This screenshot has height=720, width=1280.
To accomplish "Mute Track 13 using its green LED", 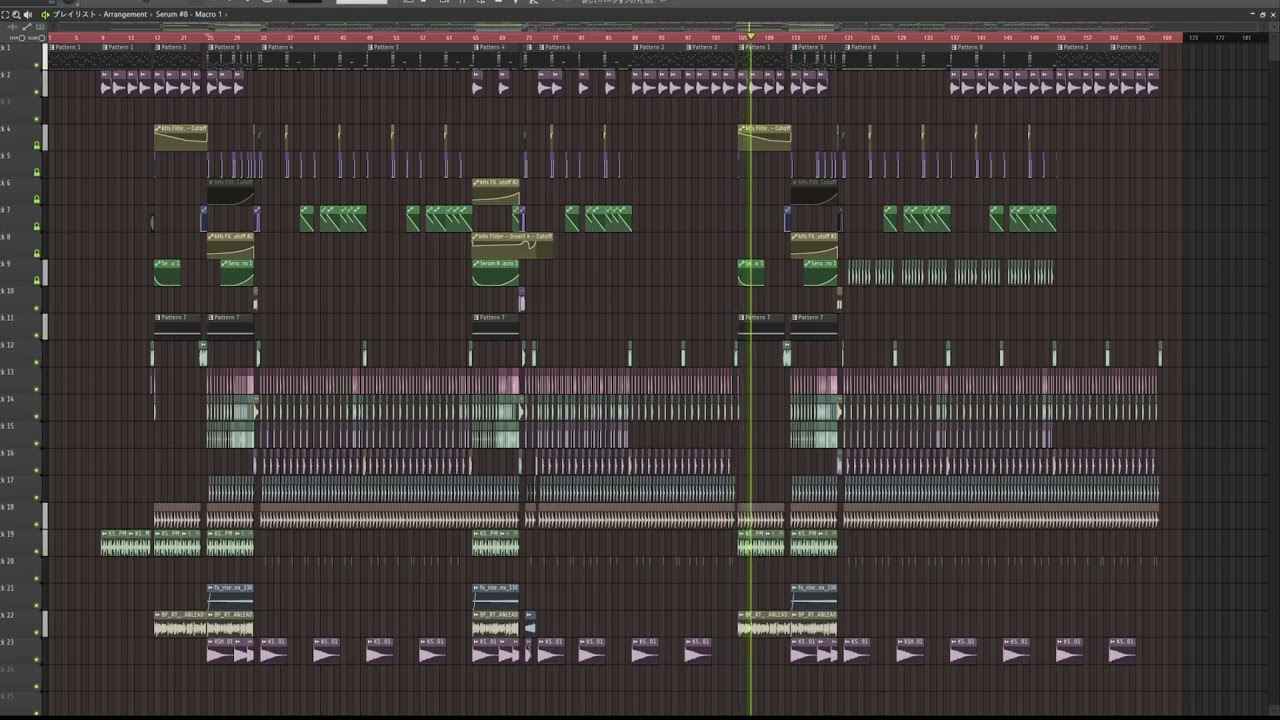I will pos(37,389).
